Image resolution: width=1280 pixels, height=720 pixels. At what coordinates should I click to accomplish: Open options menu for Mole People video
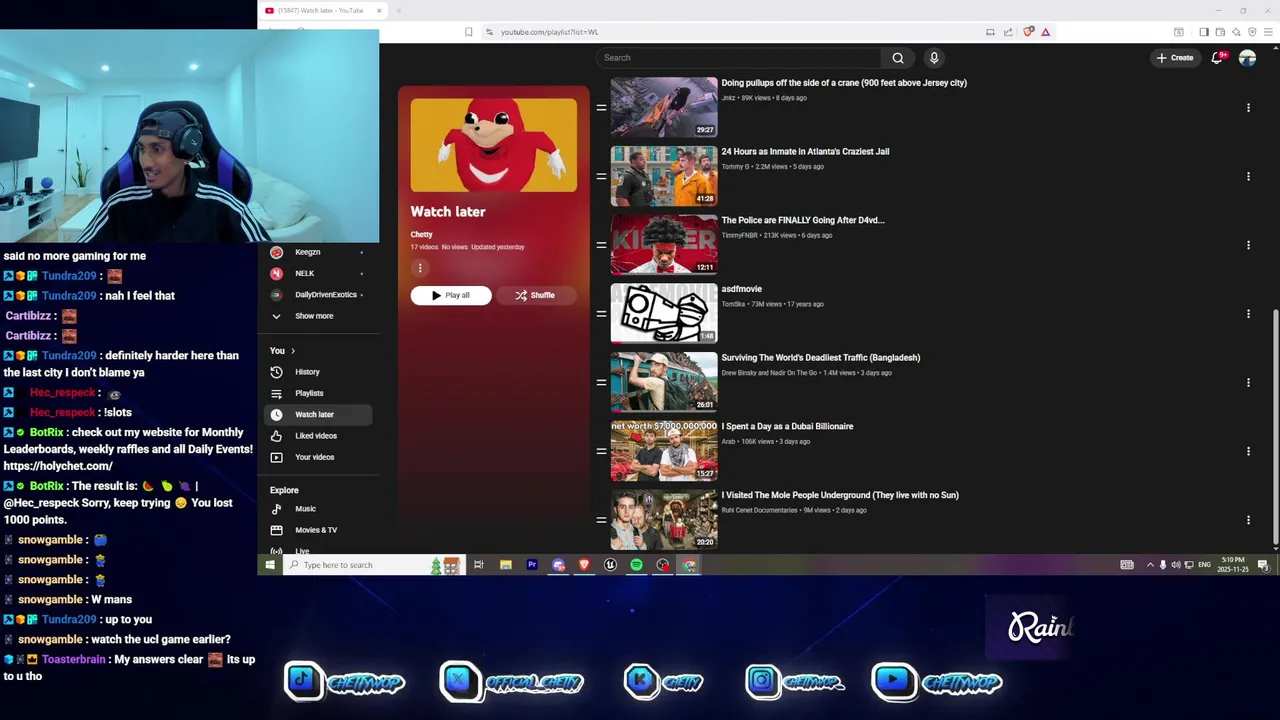click(1248, 520)
